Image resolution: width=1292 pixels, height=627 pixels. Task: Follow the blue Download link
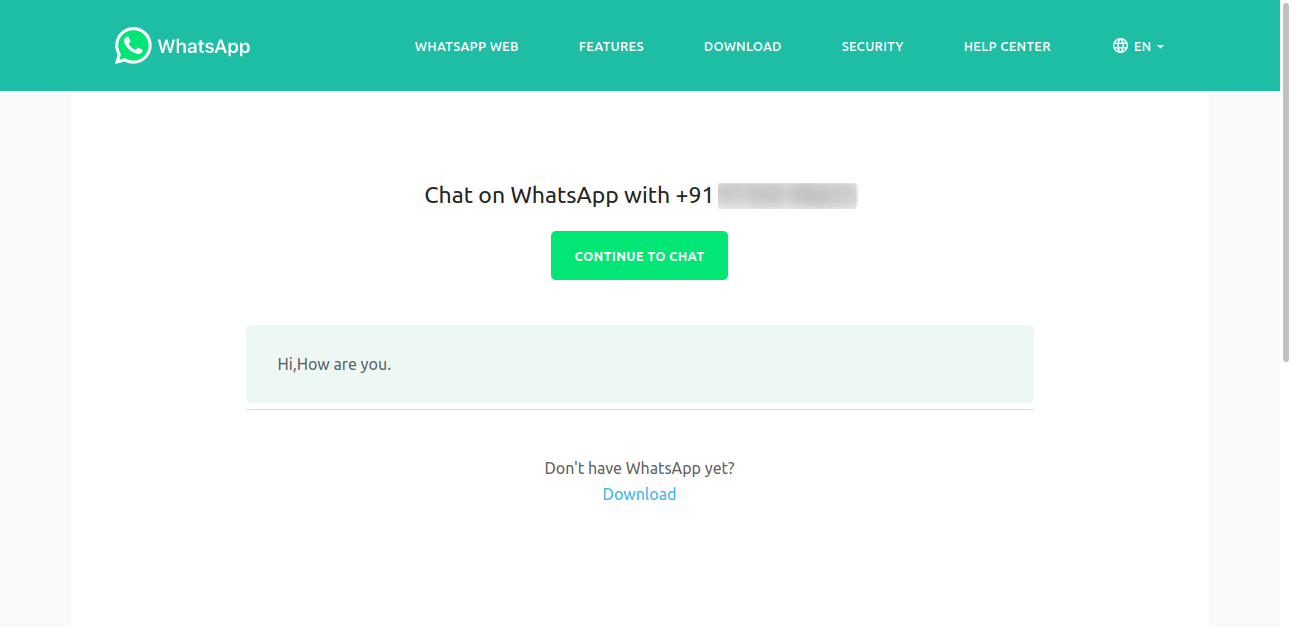tap(639, 494)
